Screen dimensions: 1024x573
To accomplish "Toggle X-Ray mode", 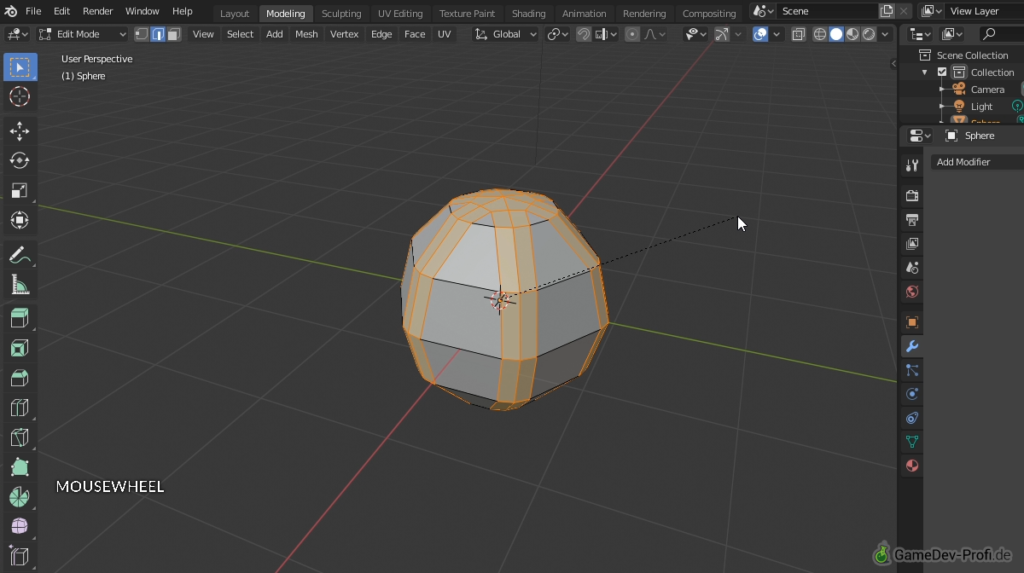I will [798, 34].
